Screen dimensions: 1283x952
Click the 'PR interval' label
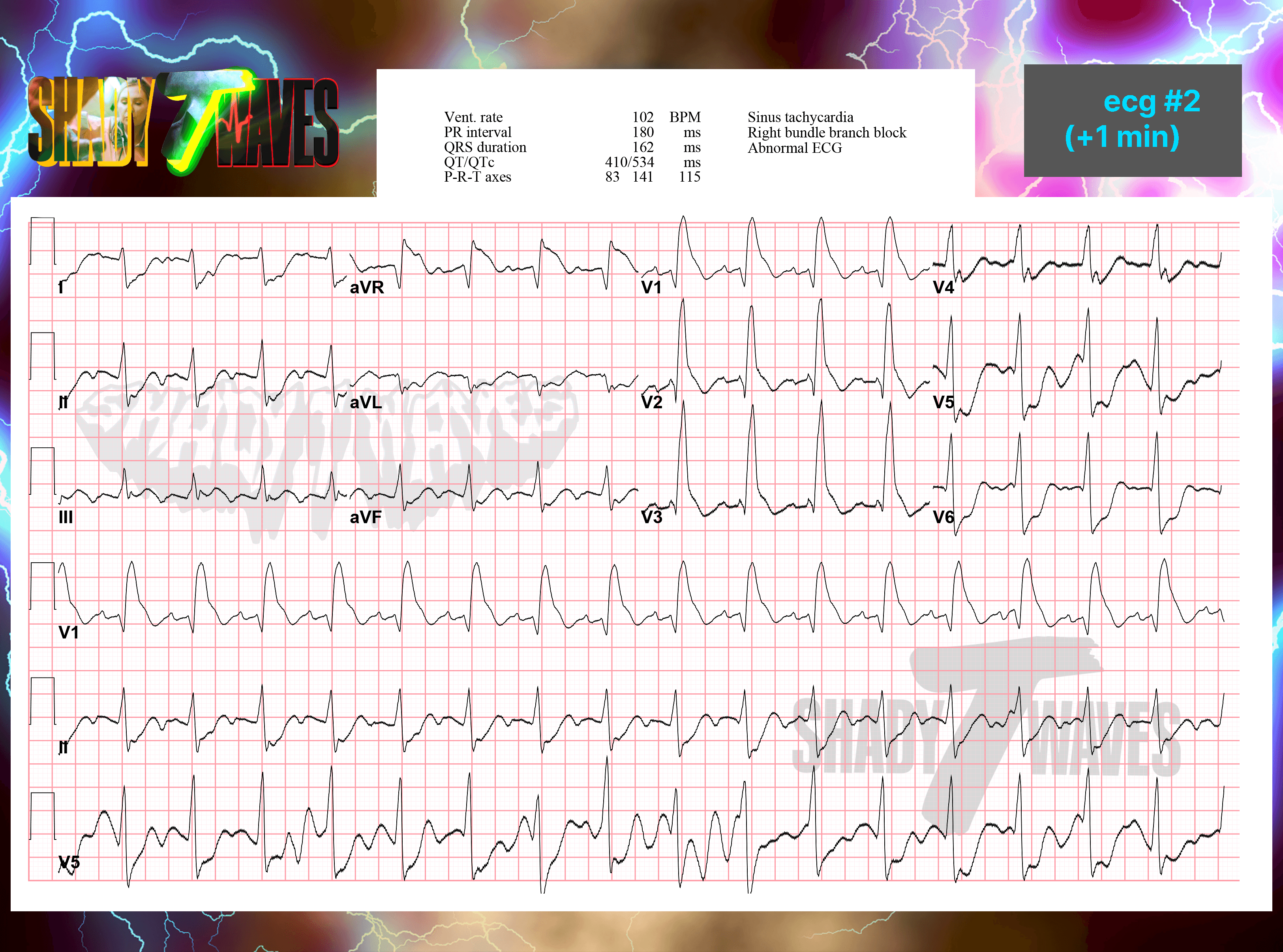coord(478,132)
